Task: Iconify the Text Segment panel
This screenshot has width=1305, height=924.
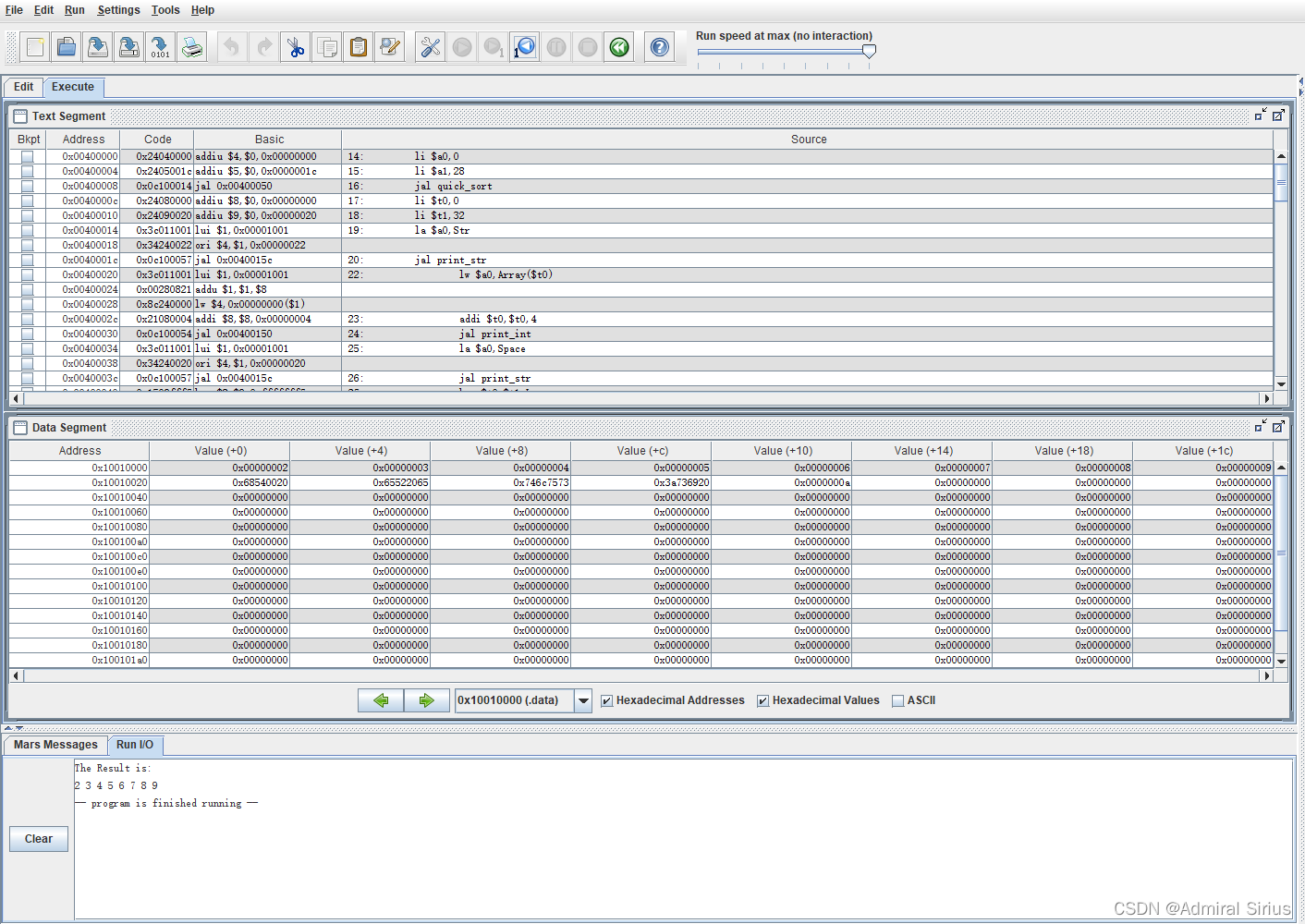Action: 1261,115
